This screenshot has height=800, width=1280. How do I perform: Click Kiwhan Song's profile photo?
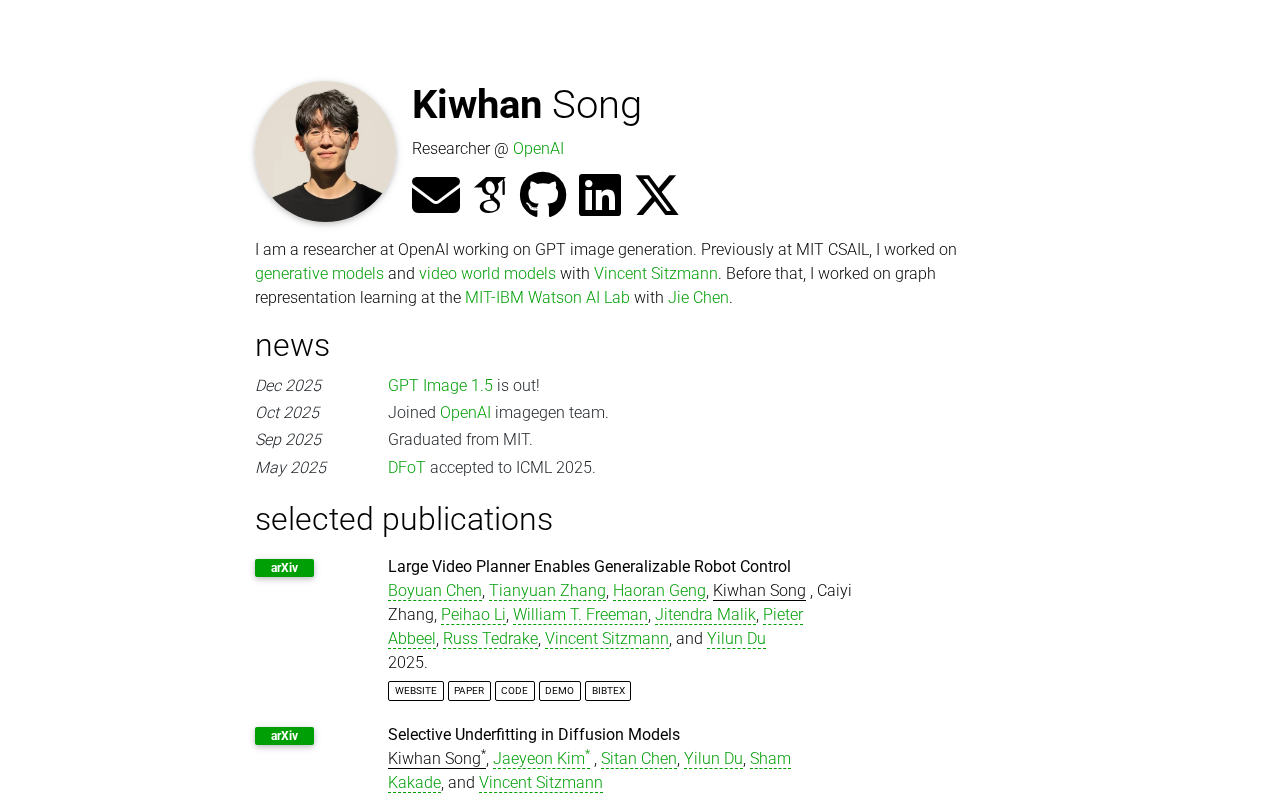tap(326, 152)
